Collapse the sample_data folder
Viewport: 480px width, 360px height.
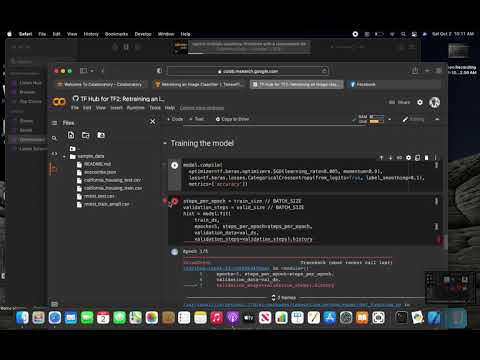point(64,156)
